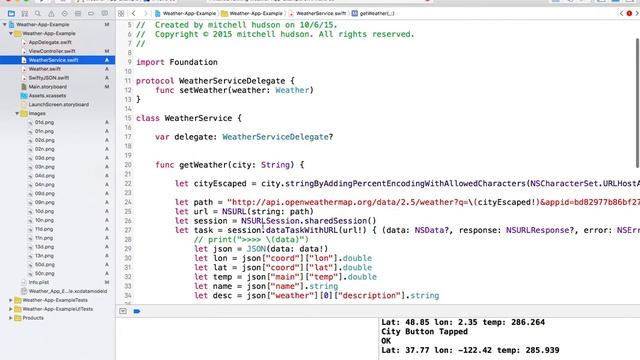Open the Issue navigator warning icon
Viewport: 640px width, 360px height.
click(x=51, y=13)
